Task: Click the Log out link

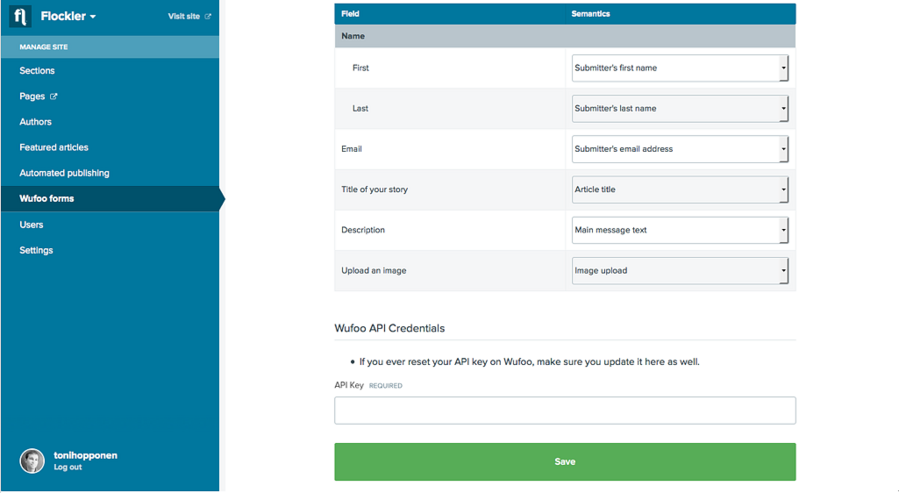Action: (x=68, y=467)
